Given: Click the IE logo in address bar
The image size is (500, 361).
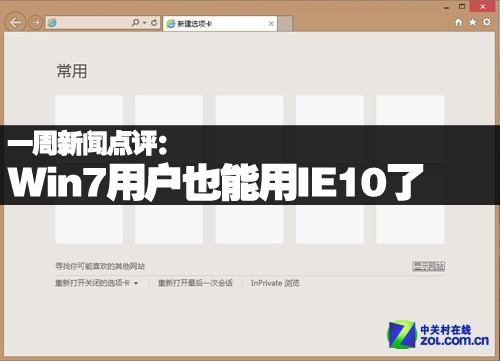Looking at the screenshot, I should [x=52, y=23].
